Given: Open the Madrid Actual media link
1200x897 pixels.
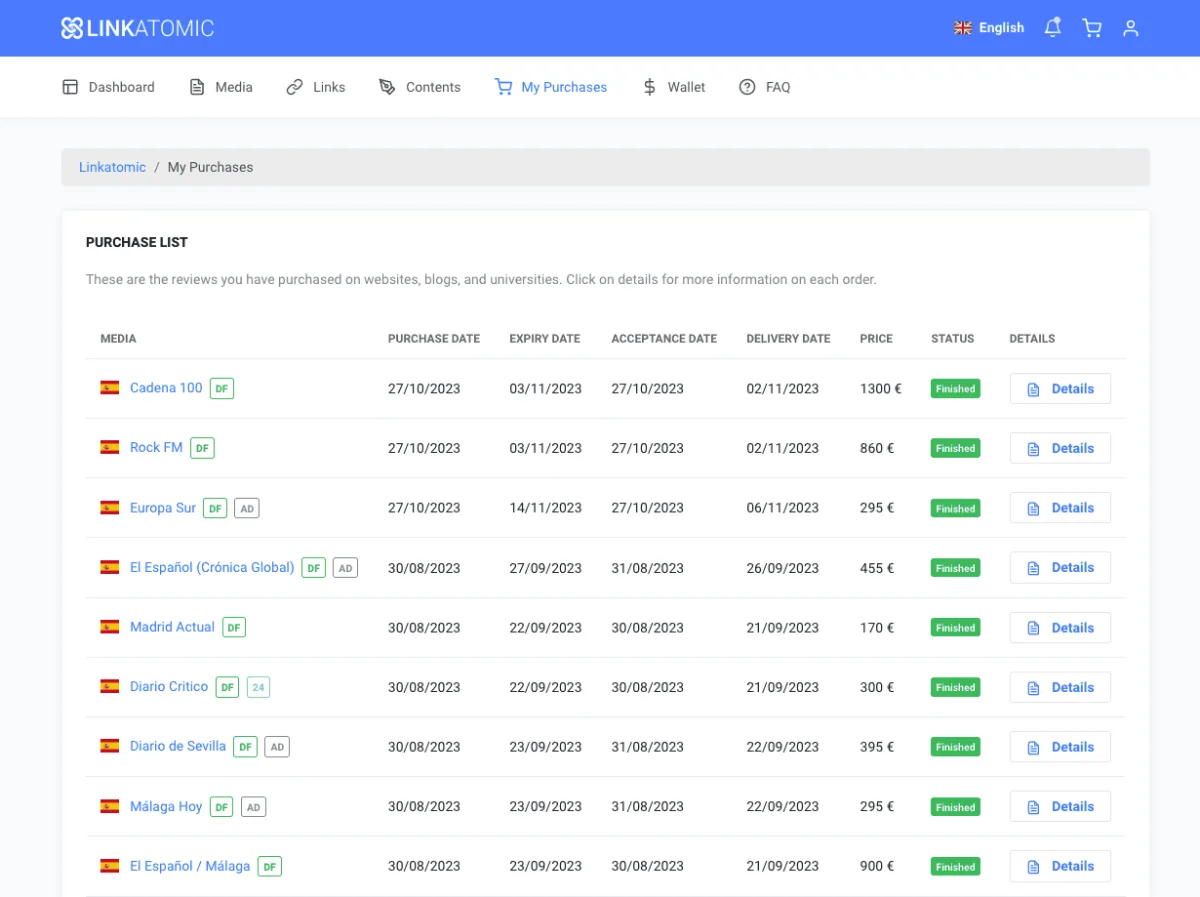Looking at the screenshot, I should 172,627.
